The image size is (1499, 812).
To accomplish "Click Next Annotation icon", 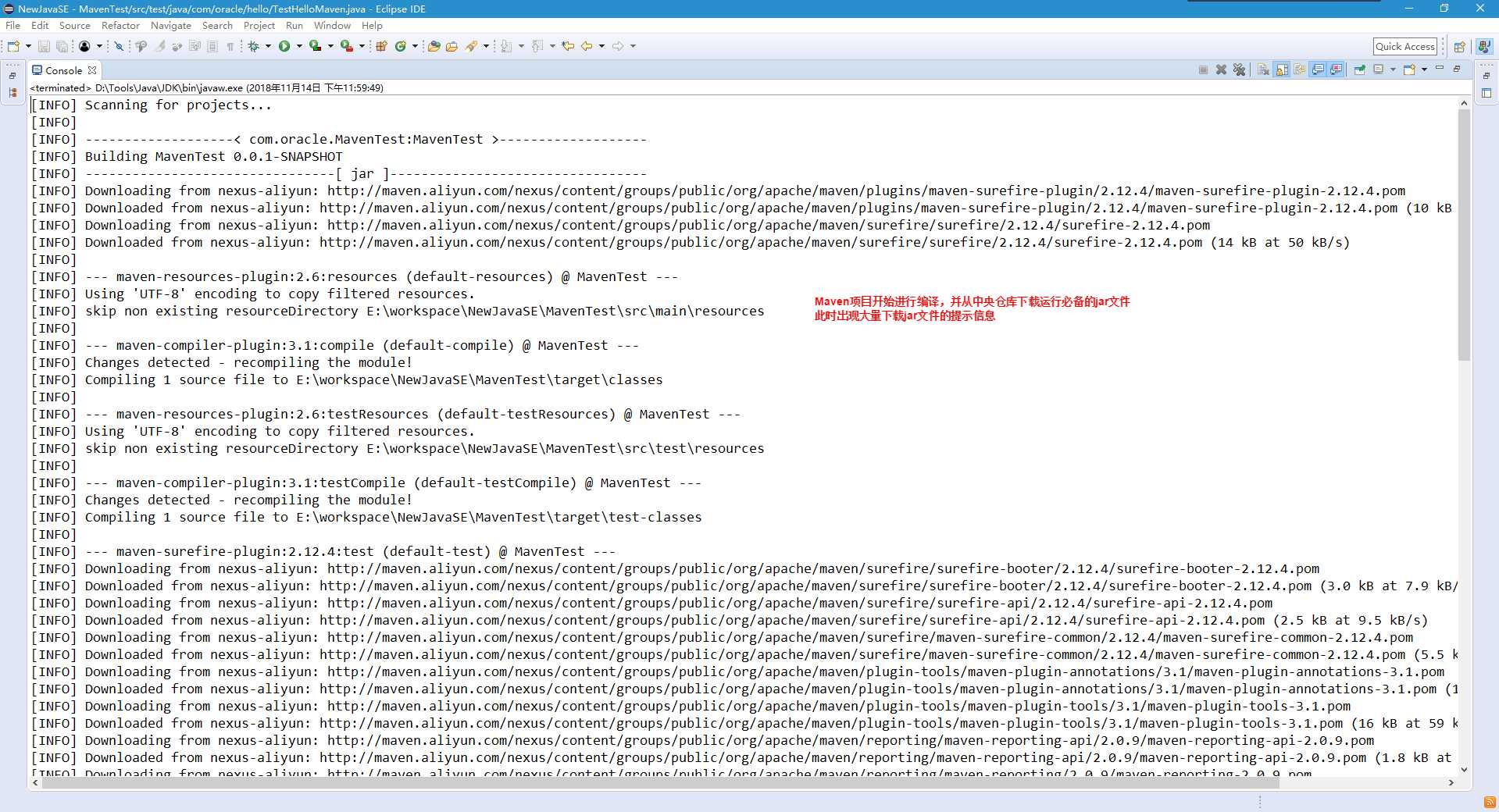I will (506, 46).
